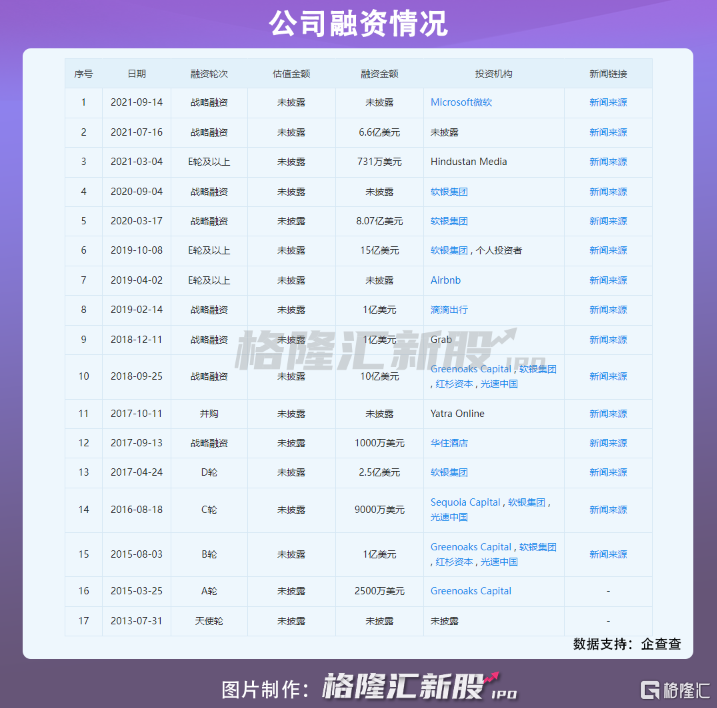The height and width of the screenshot is (708, 717).
Task: Click the 并购 round cell
Action: pos(209,413)
